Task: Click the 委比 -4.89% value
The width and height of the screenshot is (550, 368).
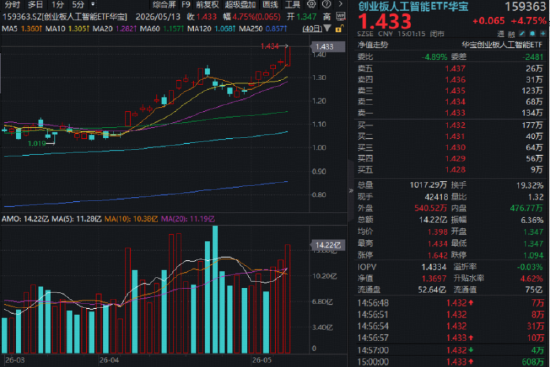Action: 436,57
